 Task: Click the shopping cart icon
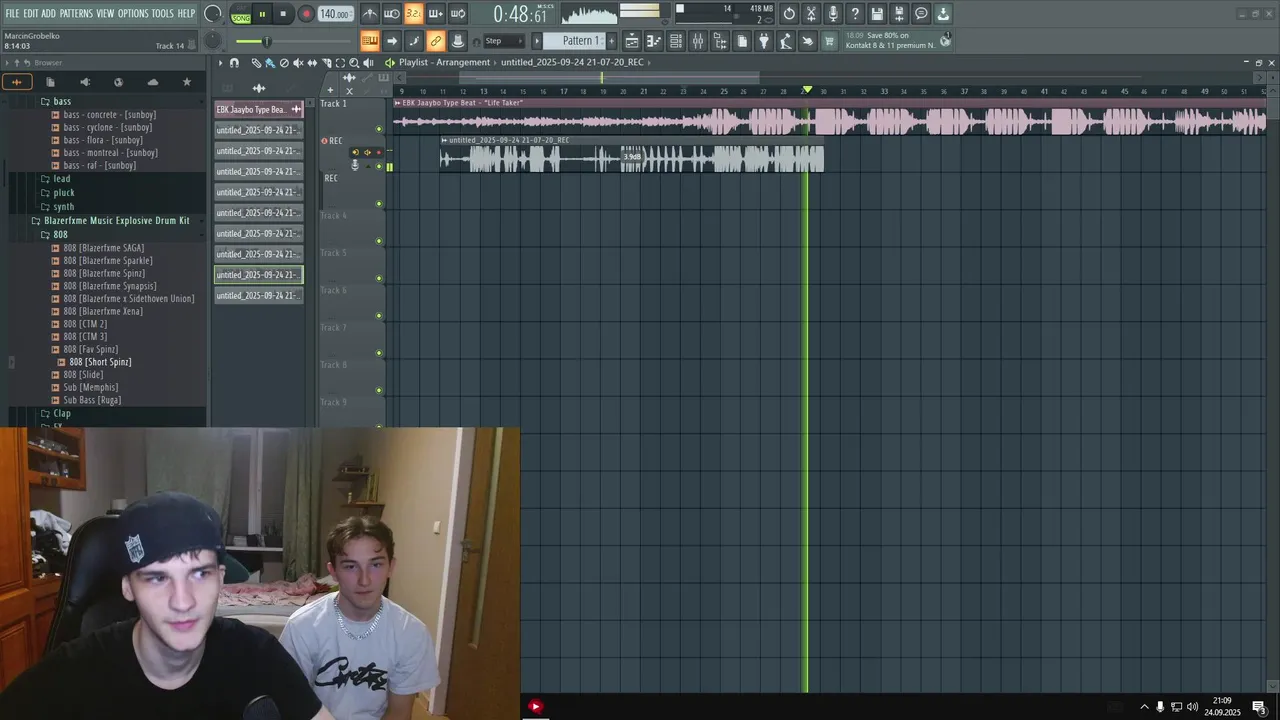(829, 41)
